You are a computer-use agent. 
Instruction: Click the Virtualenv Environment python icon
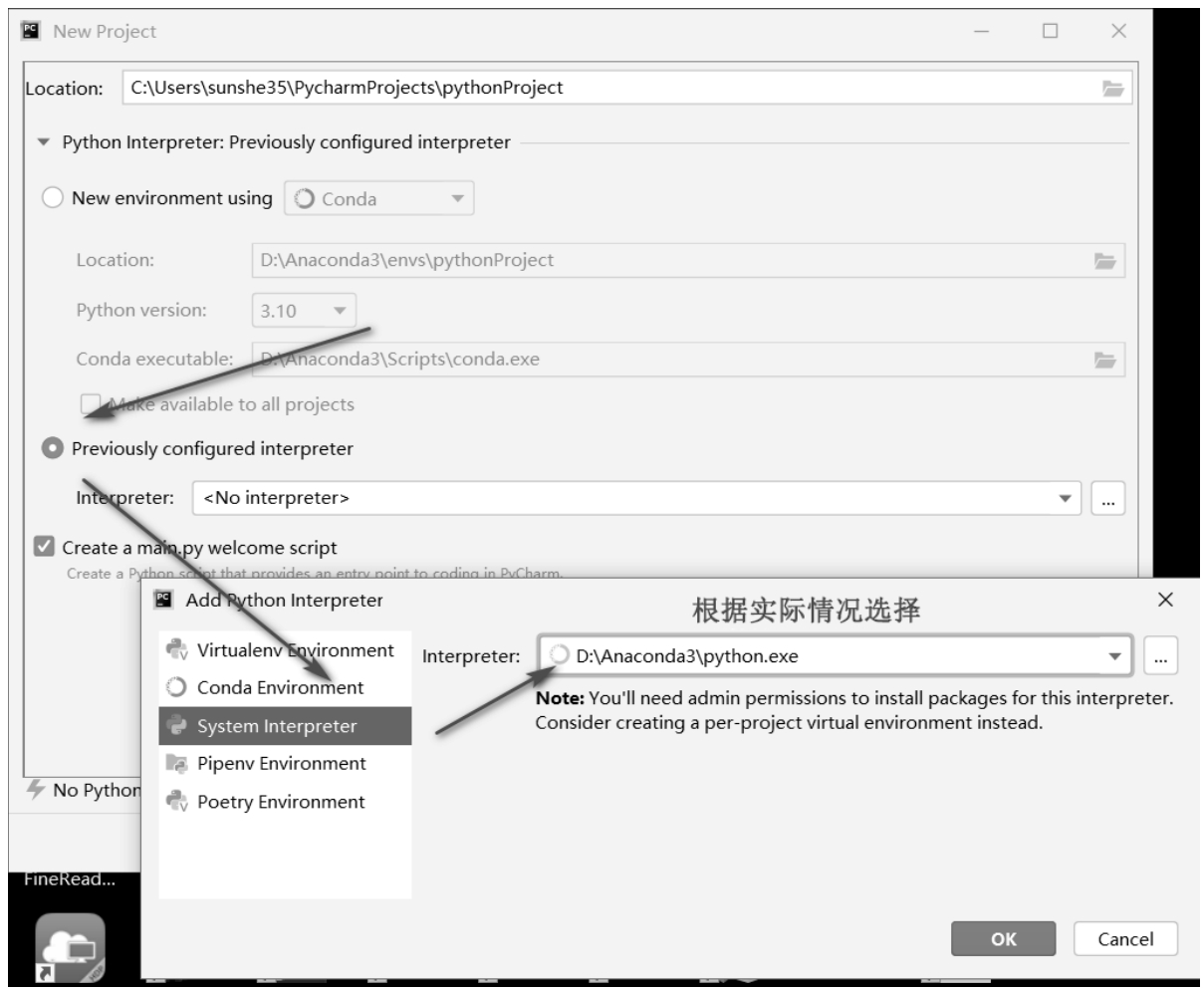pyautogui.click(x=177, y=650)
